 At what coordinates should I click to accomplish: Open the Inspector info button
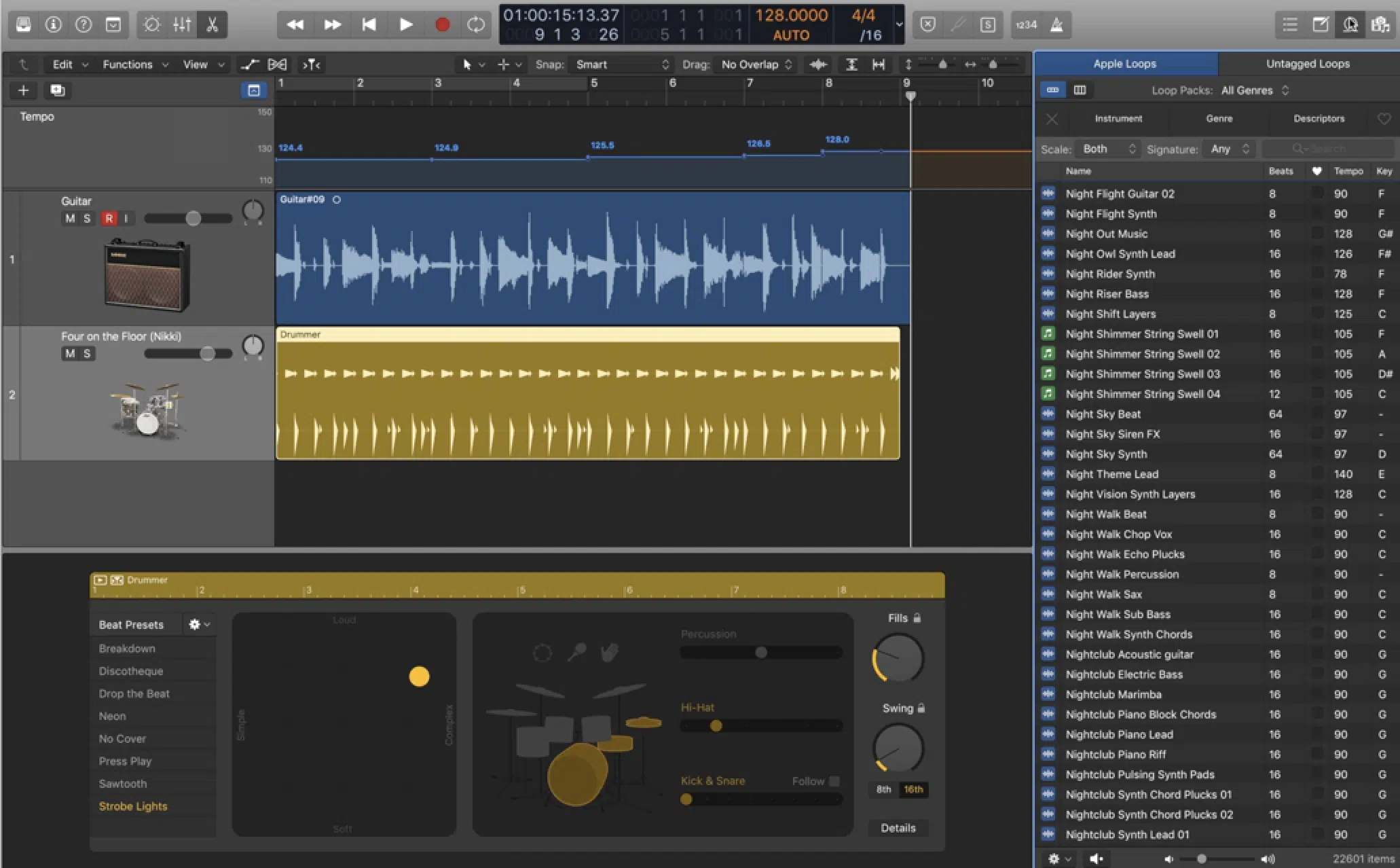pyautogui.click(x=54, y=25)
